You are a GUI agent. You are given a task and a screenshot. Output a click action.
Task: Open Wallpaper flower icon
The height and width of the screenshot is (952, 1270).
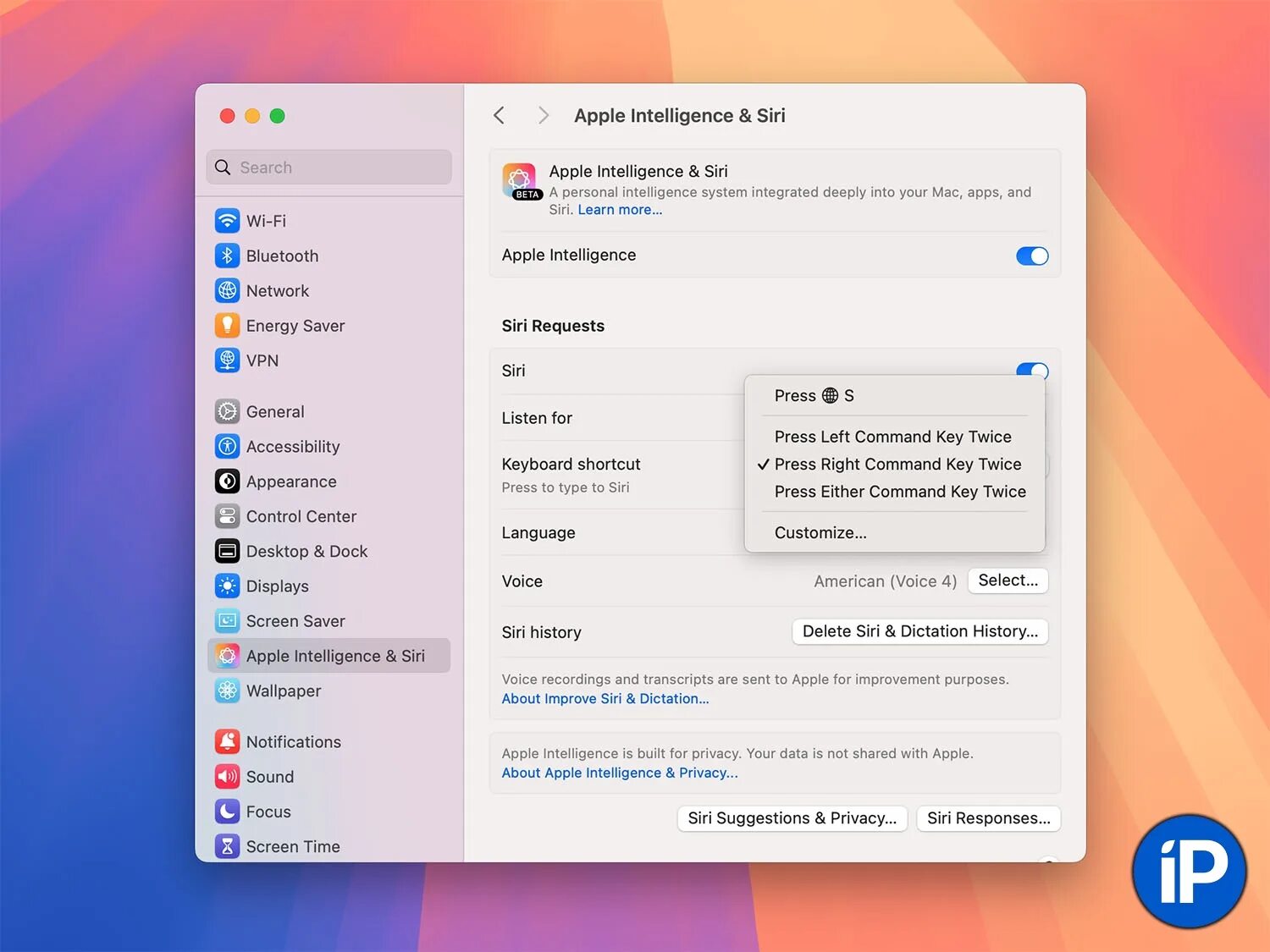(x=227, y=691)
